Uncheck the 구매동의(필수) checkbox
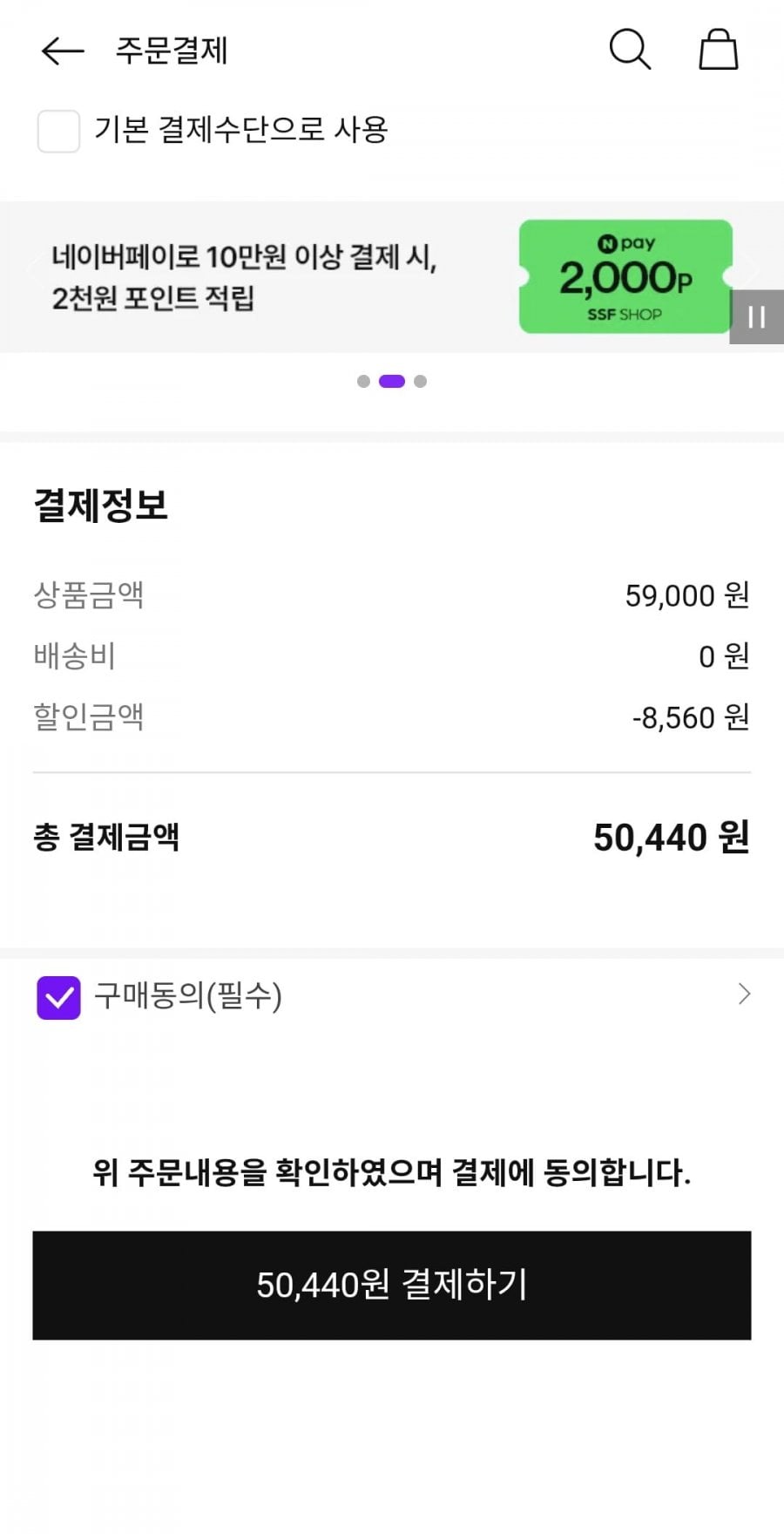 [58, 997]
